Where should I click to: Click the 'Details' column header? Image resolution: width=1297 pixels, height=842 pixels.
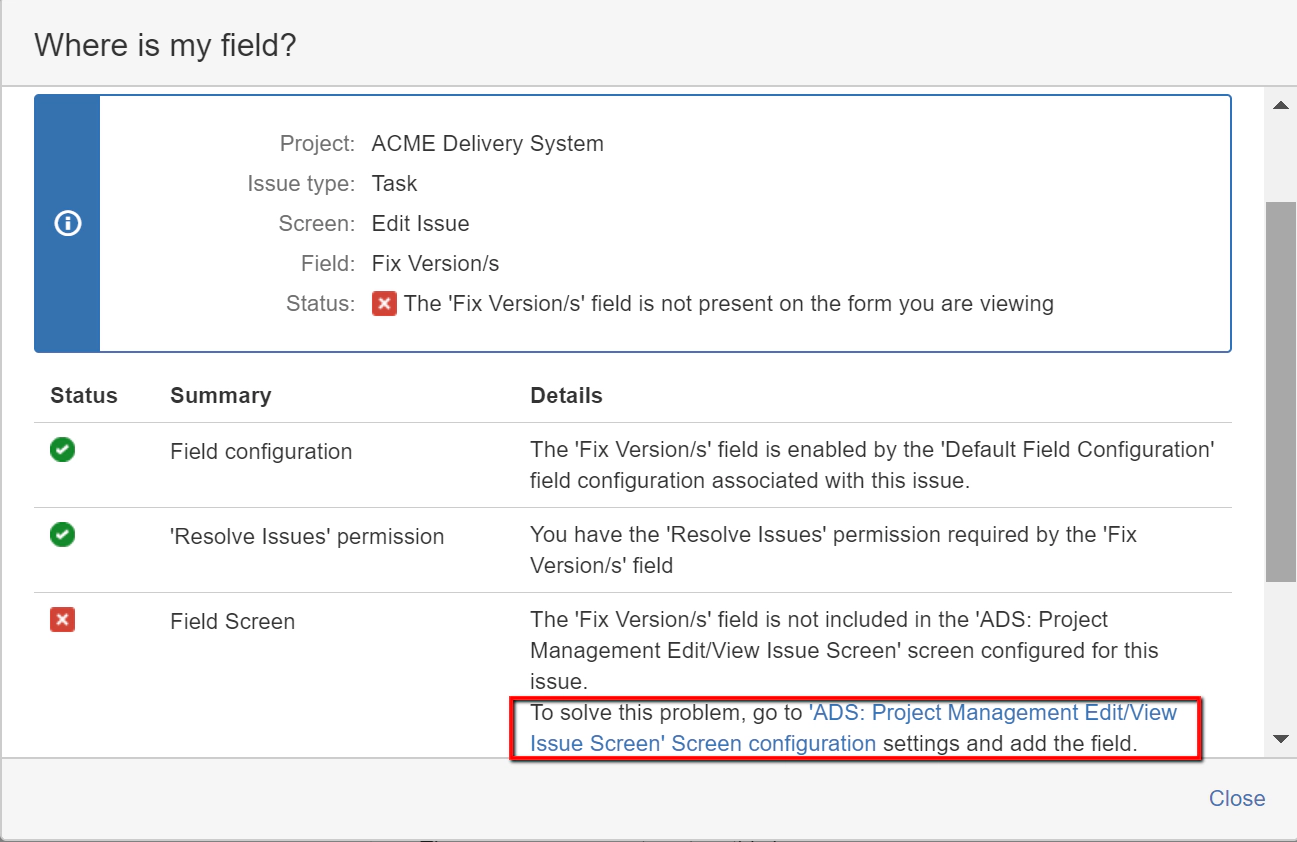pos(566,396)
